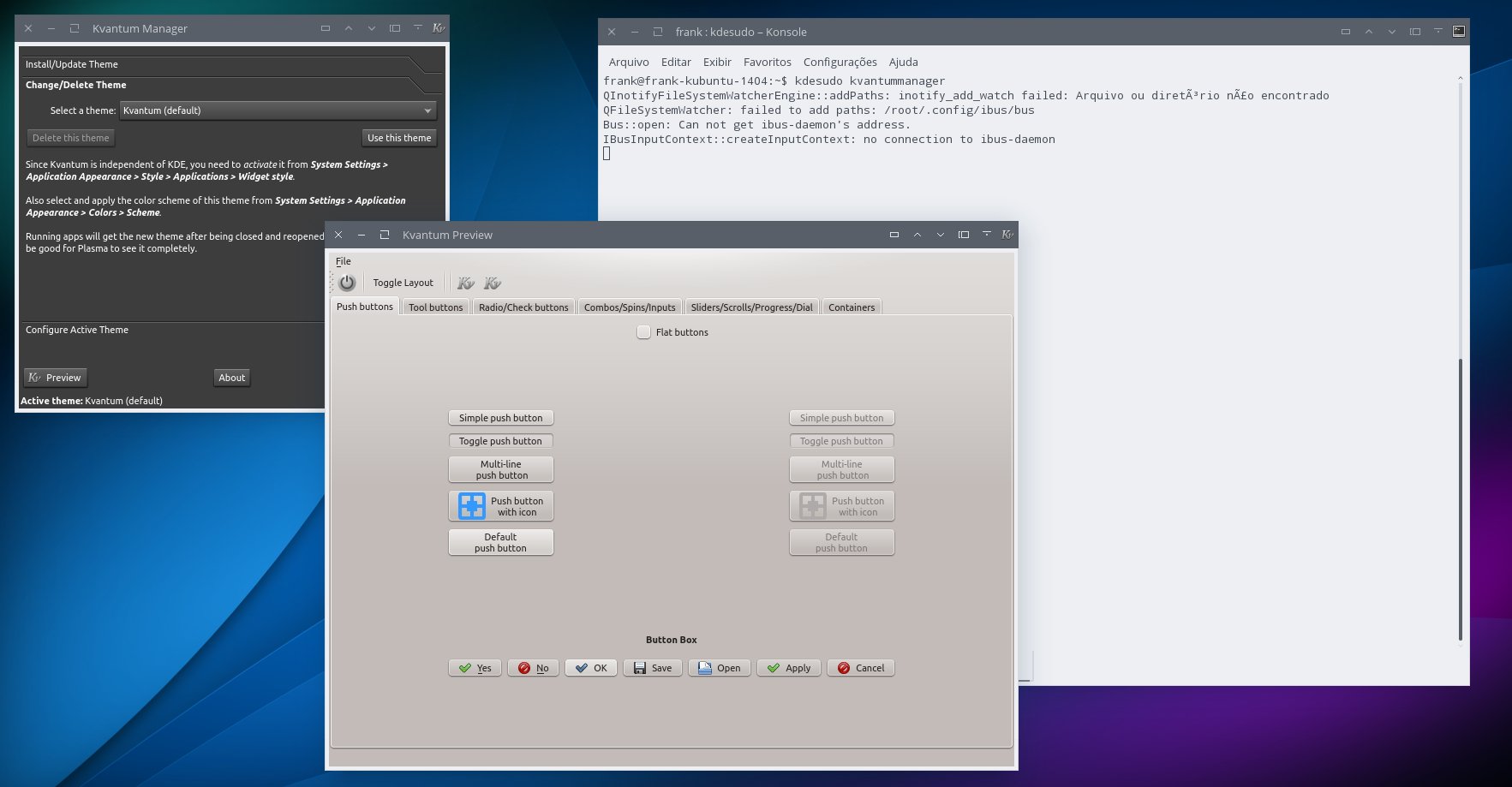Open the Select a theme combo box
This screenshot has height=787, width=1512.
pyautogui.click(x=278, y=110)
